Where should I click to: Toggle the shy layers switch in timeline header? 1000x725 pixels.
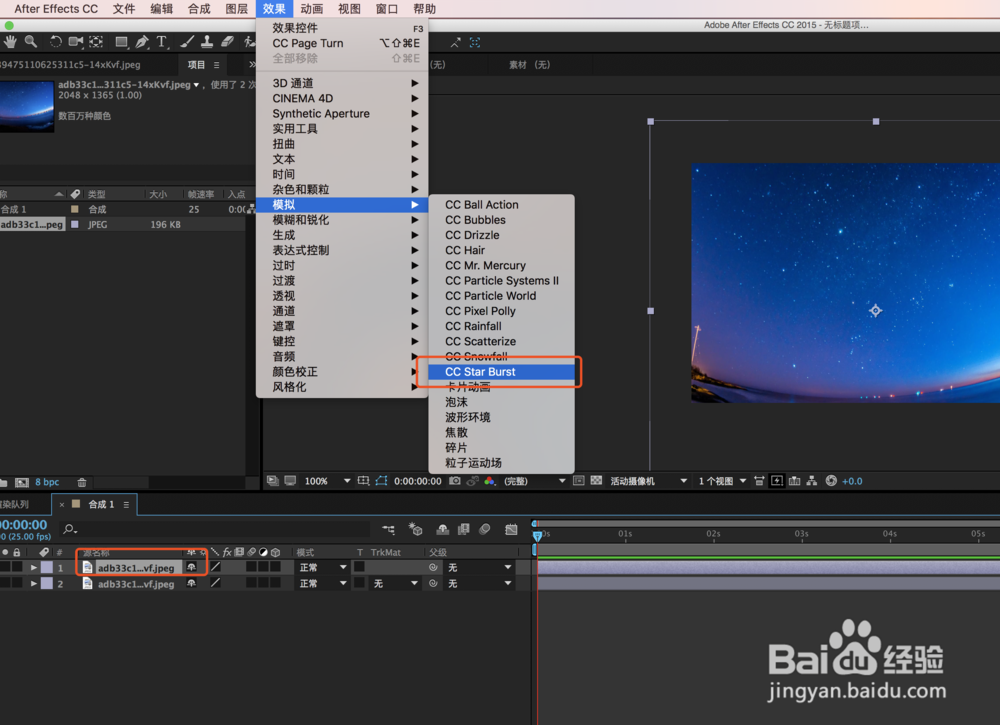pyautogui.click(x=443, y=529)
